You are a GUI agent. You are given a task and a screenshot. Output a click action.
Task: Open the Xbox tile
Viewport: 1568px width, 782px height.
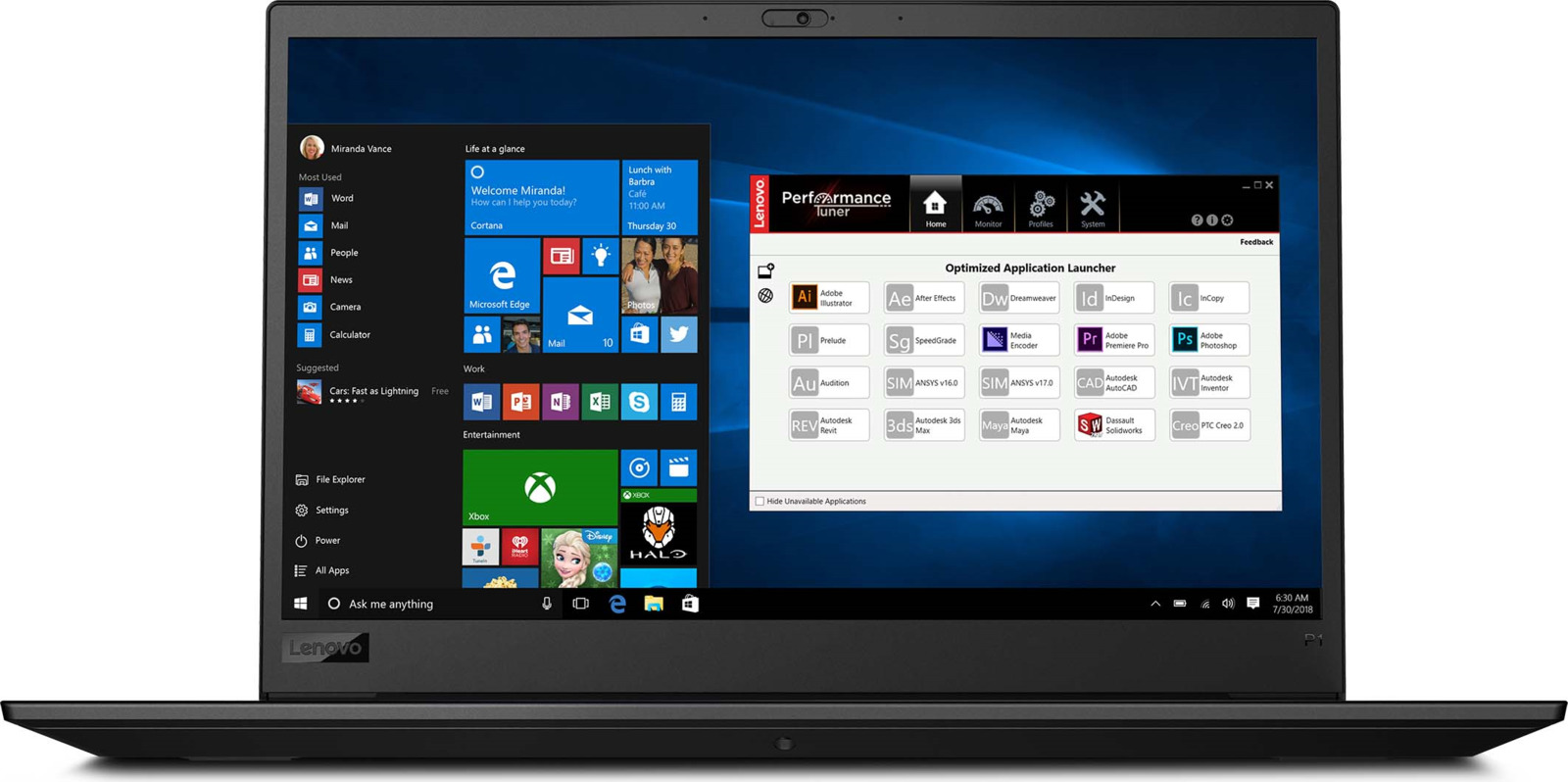[x=540, y=487]
